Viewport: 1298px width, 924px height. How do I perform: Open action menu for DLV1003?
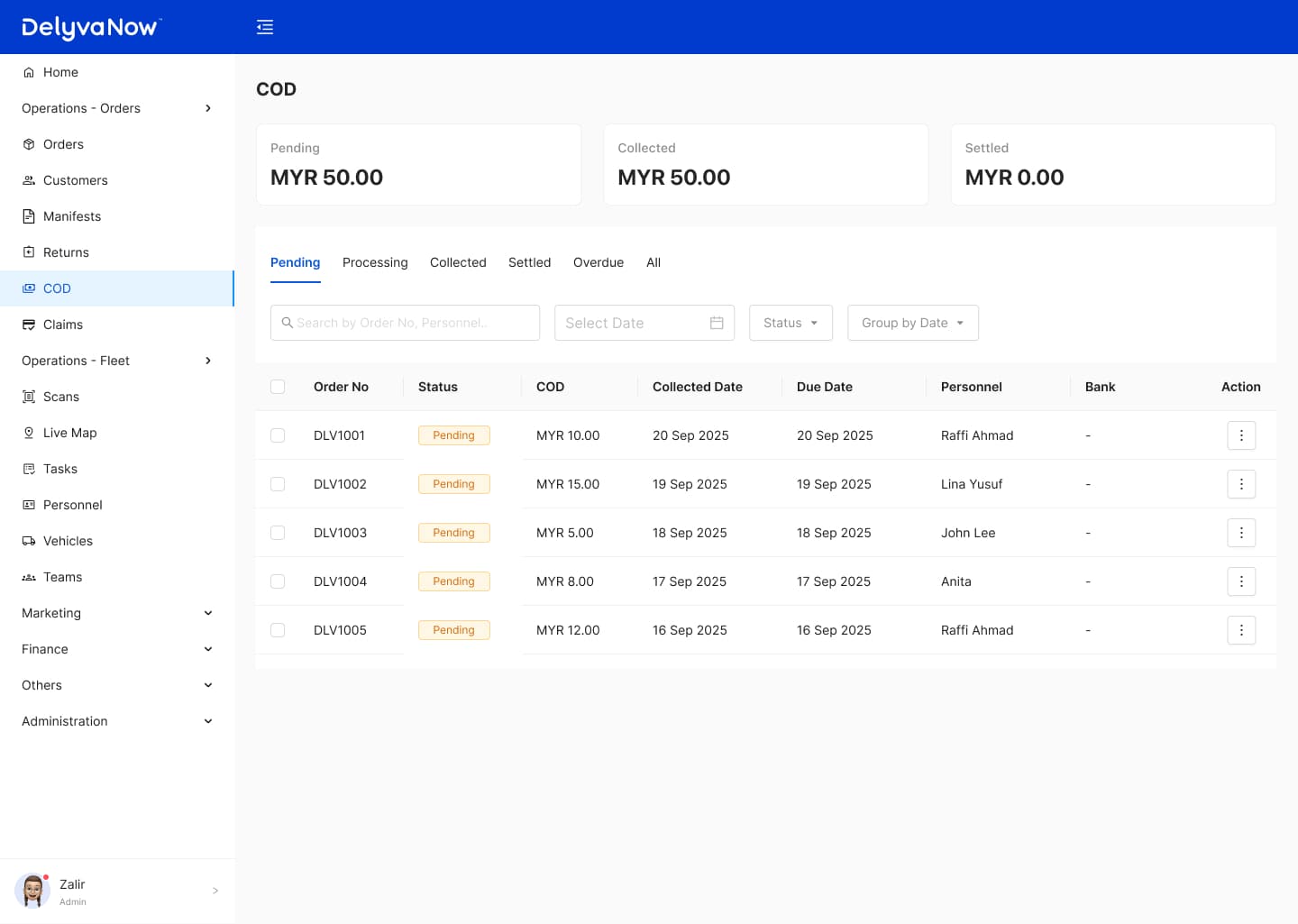click(x=1241, y=533)
